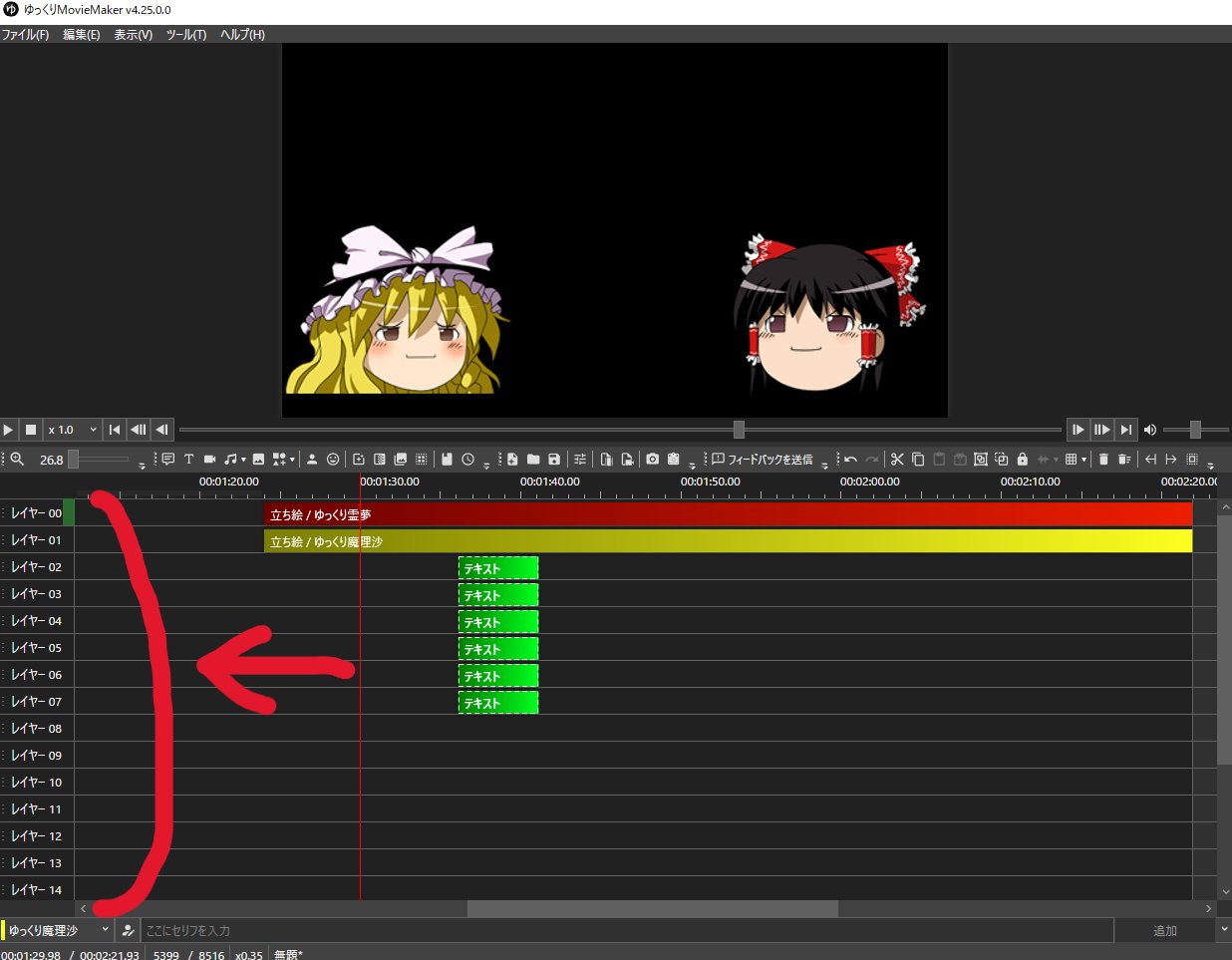Copy selected items icon
This screenshot has height=960, width=1232.
[918, 459]
